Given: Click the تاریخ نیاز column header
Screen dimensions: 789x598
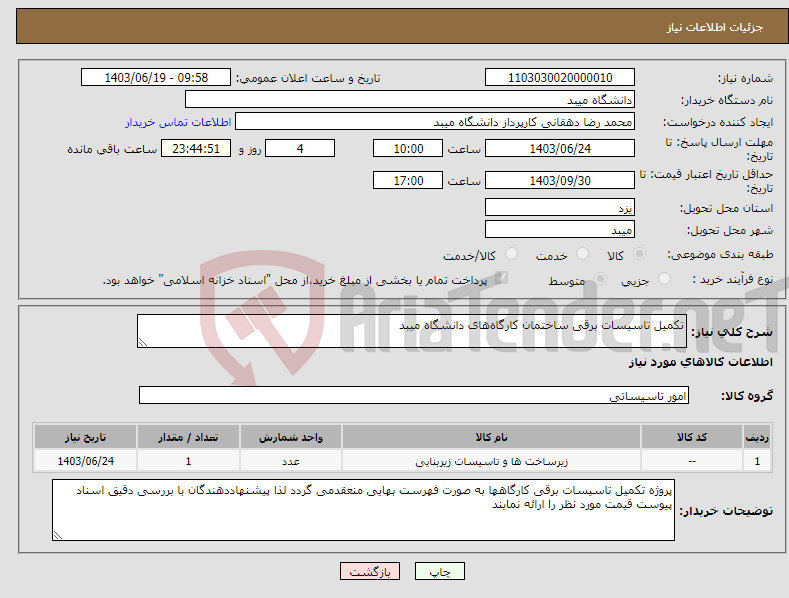Looking at the screenshot, I should pos(86,437).
